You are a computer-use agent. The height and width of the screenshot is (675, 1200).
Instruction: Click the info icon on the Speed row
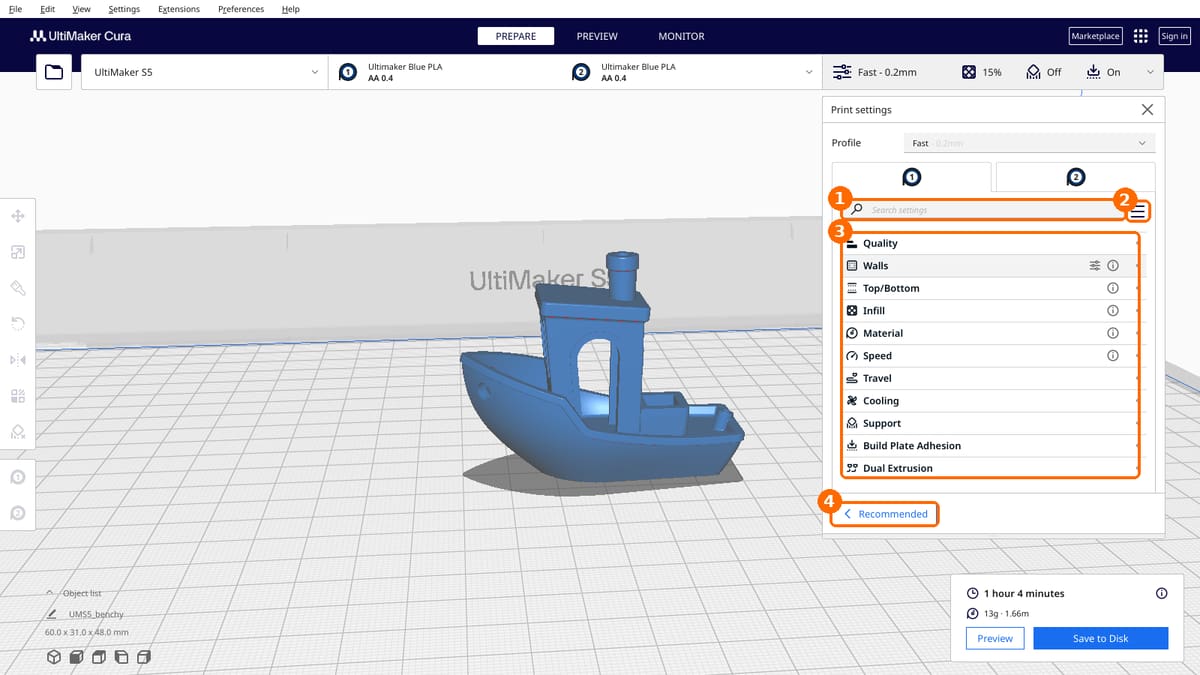click(x=1113, y=356)
